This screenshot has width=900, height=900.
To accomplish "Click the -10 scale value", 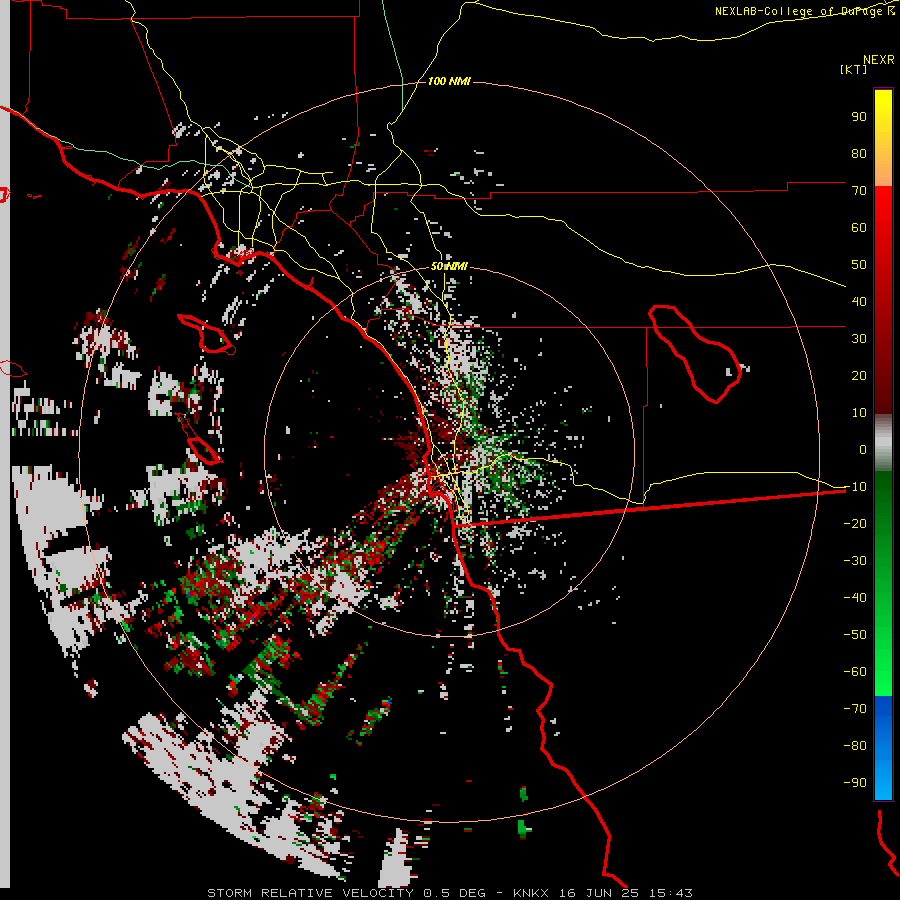I will coord(855,487).
